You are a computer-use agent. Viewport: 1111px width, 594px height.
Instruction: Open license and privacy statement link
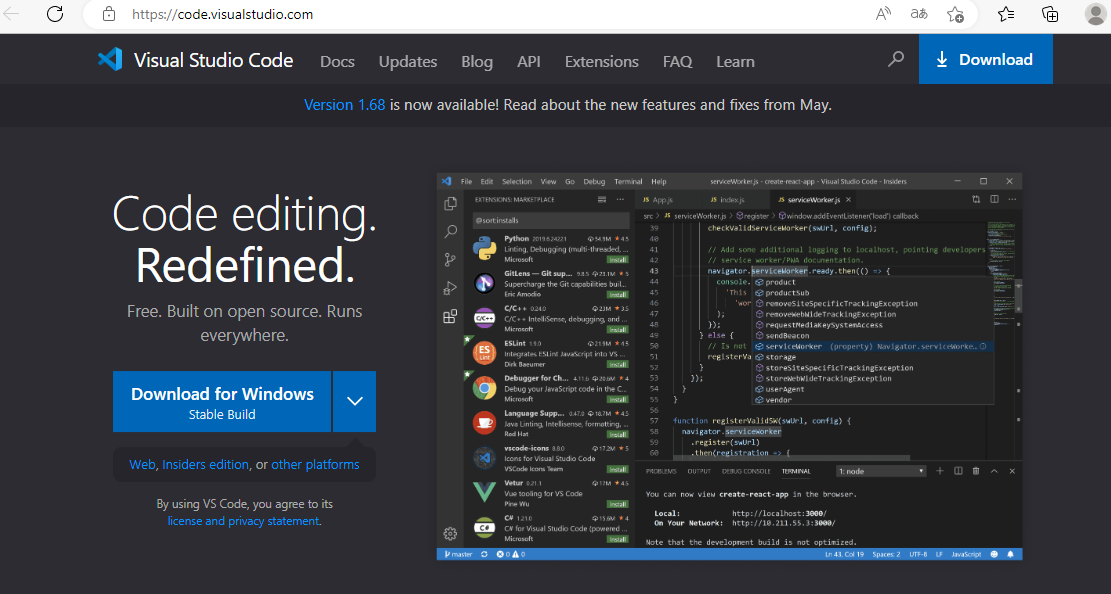coord(244,521)
